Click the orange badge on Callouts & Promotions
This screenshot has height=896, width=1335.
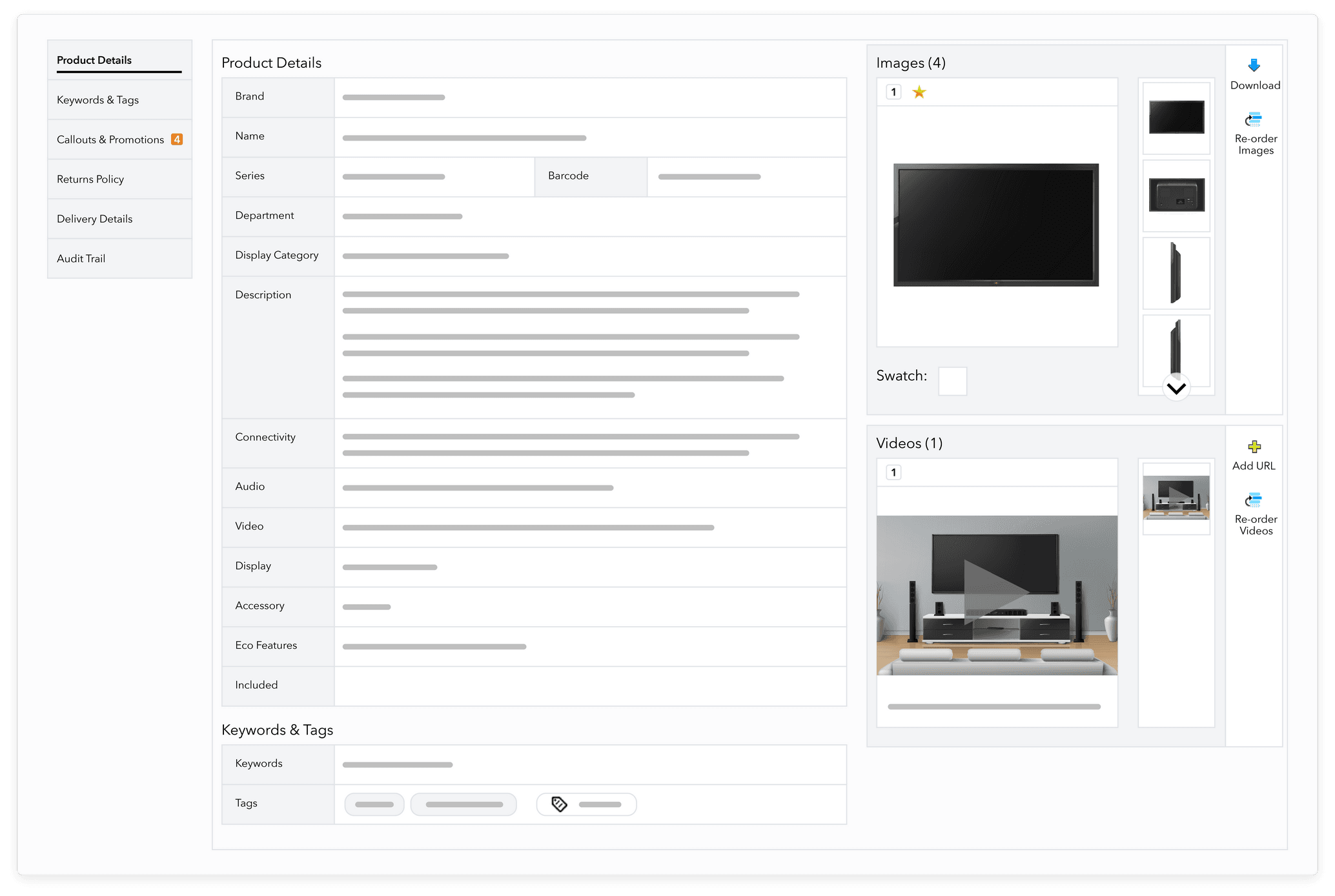[x=177, y=139]
